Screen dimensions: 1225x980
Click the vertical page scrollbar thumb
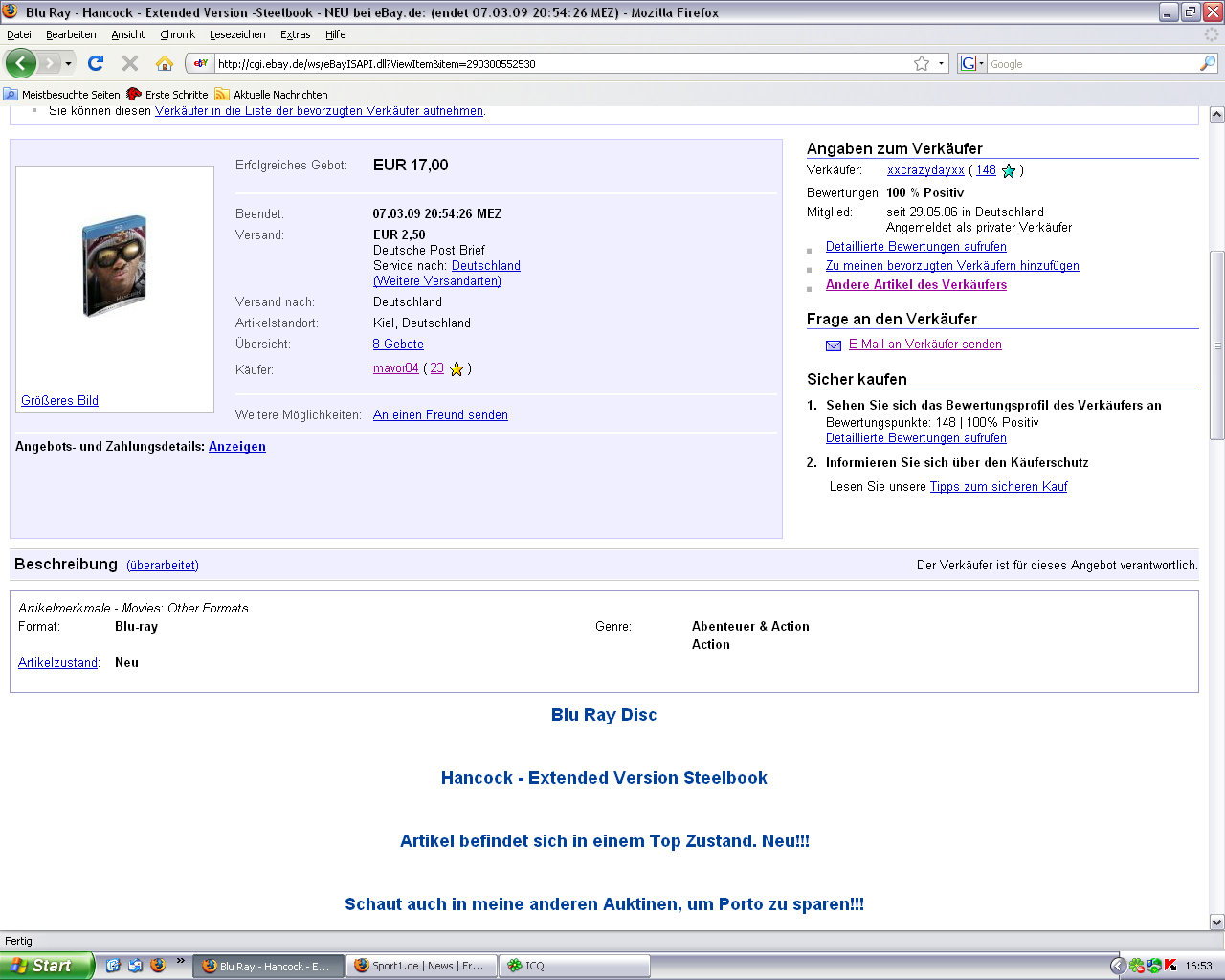coord(1217,345)
